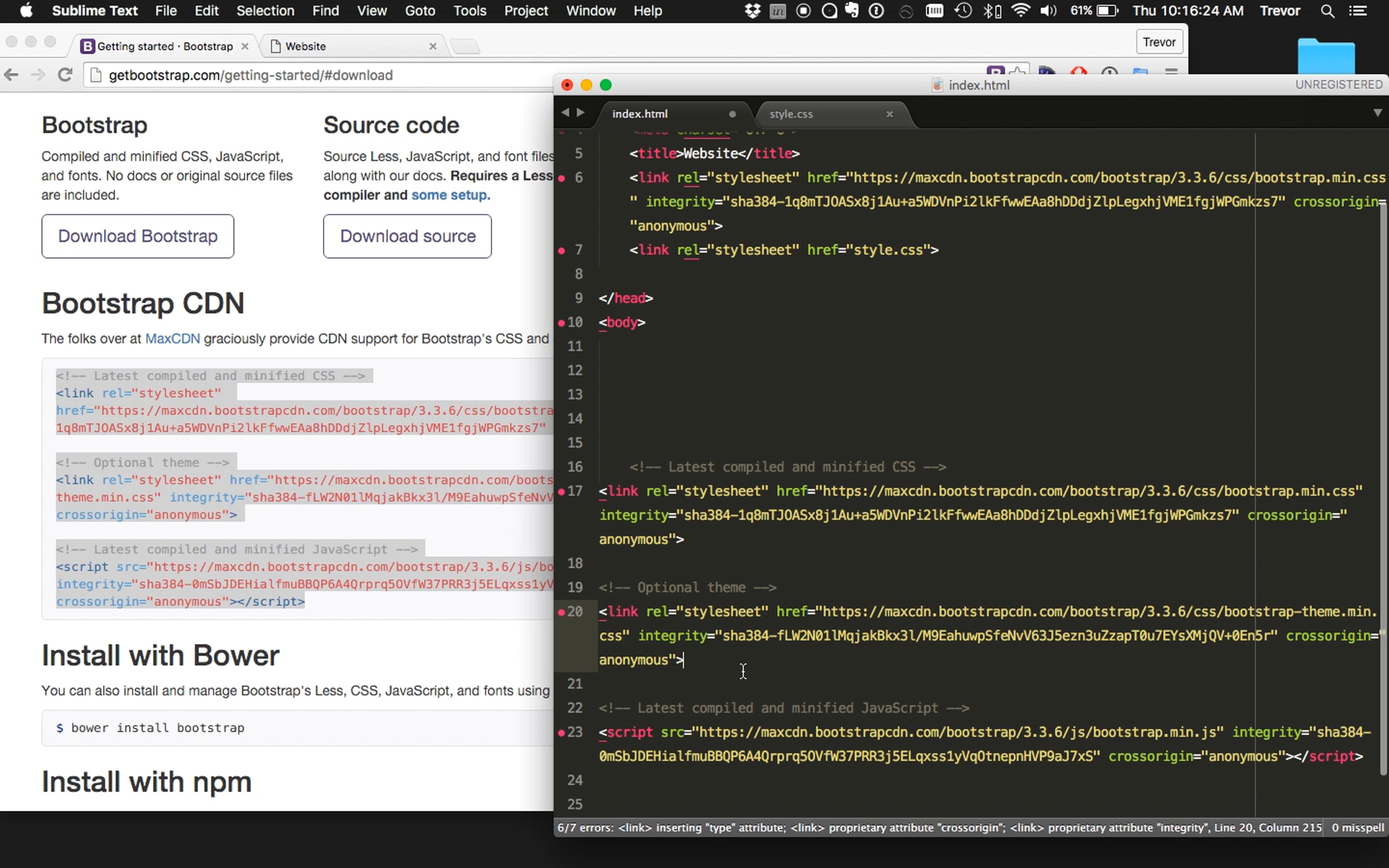Click the Download Bootstrap button
The height and width of the screenshot is (868, 1389).
tap(138, 236)
